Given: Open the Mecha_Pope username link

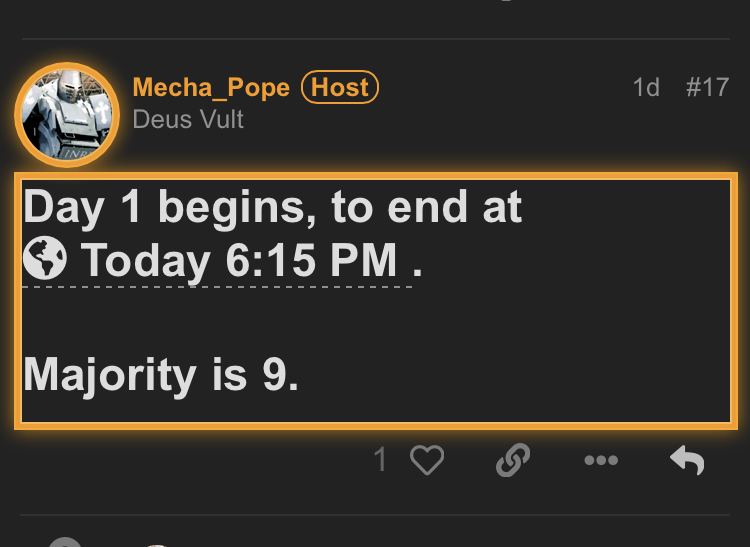Looking at the screenshot, I should point(211,88).
